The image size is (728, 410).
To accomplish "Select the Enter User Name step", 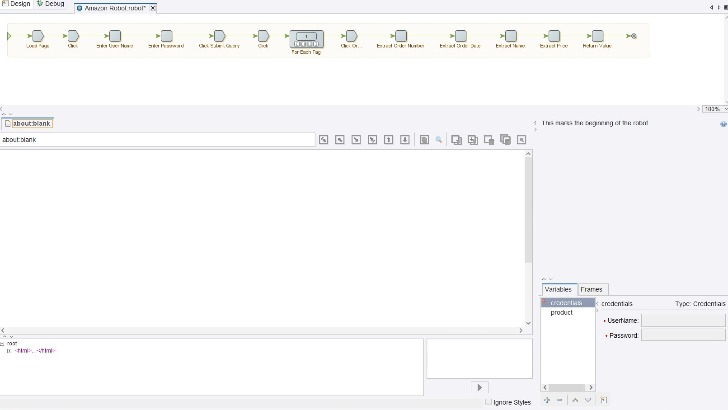I will pyautogui.click(x=114, y=36).
